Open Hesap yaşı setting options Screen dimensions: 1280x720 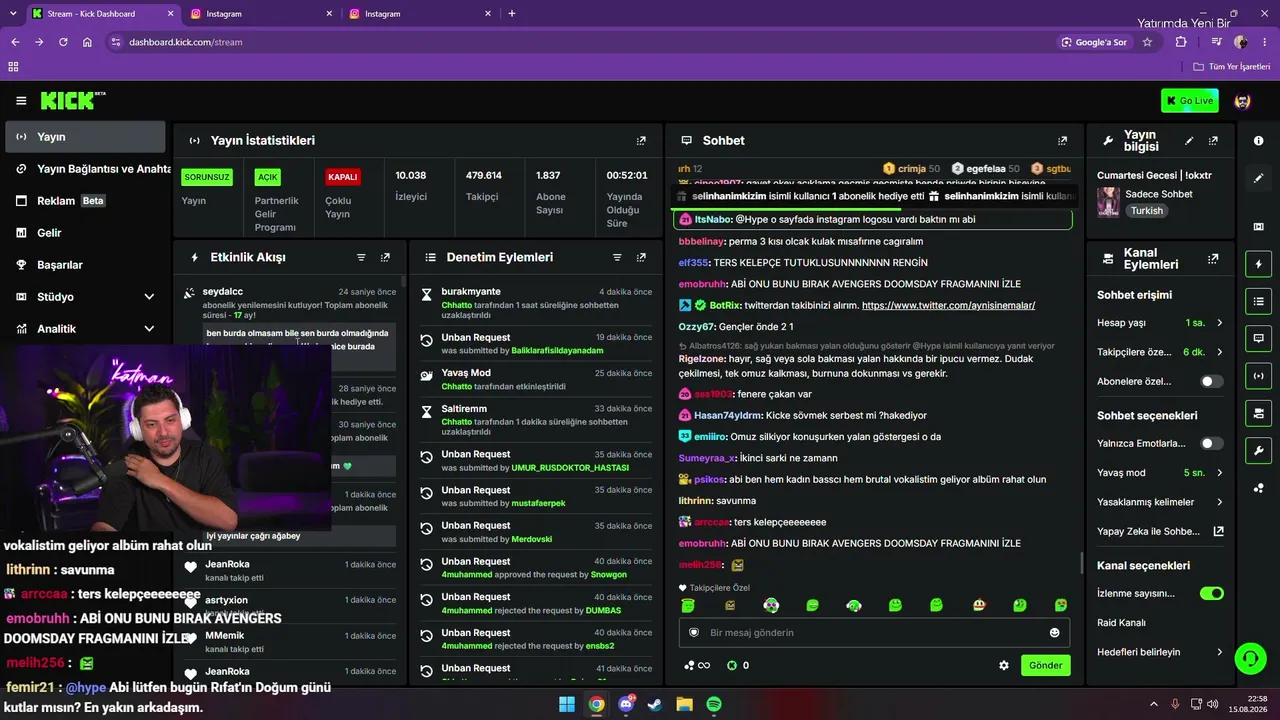[x=1160, y=323]
